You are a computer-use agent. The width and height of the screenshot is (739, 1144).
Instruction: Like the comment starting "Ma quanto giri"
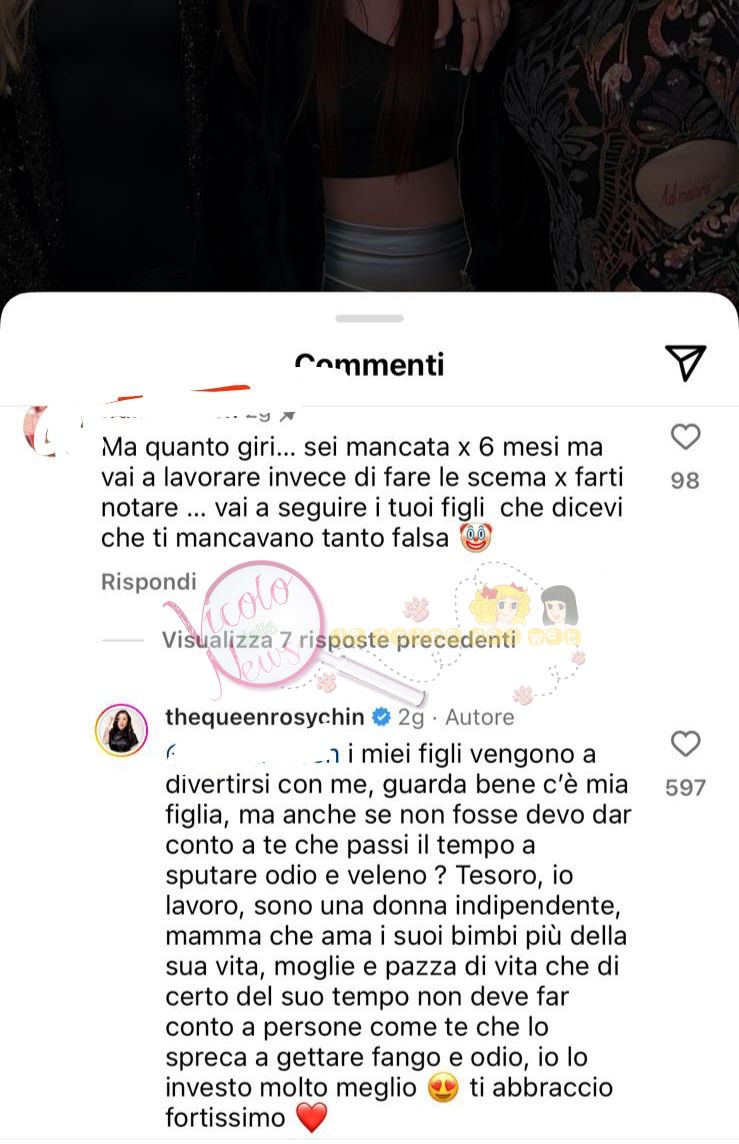[685, 437]
